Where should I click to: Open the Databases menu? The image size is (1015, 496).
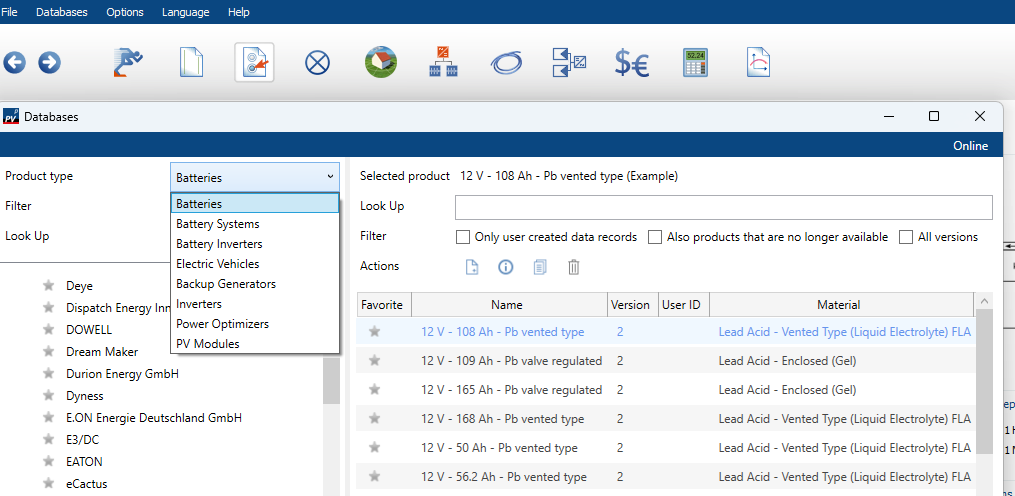pyautogui.click(x=61, y=12)
